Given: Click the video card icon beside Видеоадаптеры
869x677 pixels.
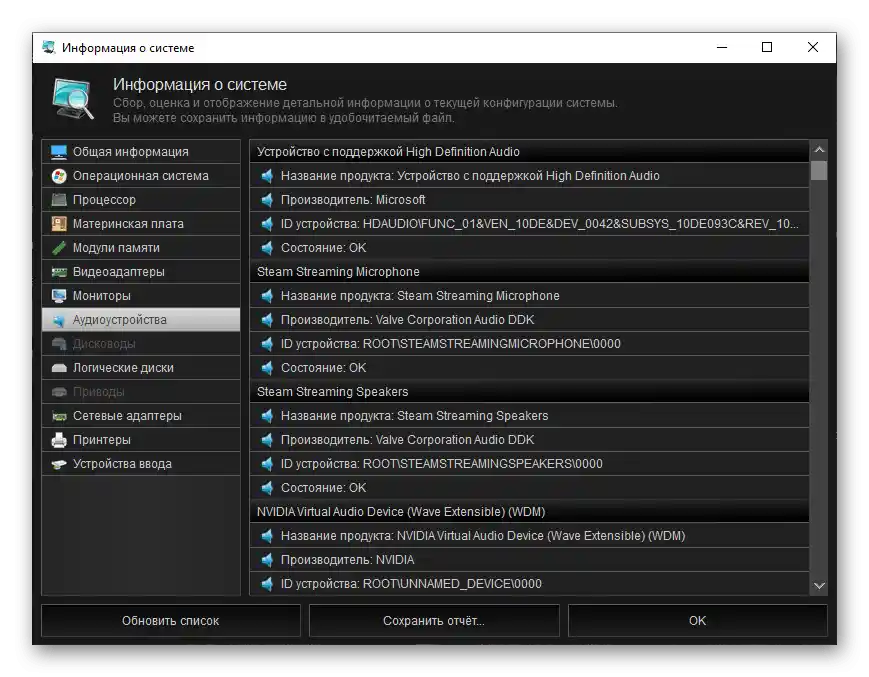Looking at the screenshot, I should [59, 272].
